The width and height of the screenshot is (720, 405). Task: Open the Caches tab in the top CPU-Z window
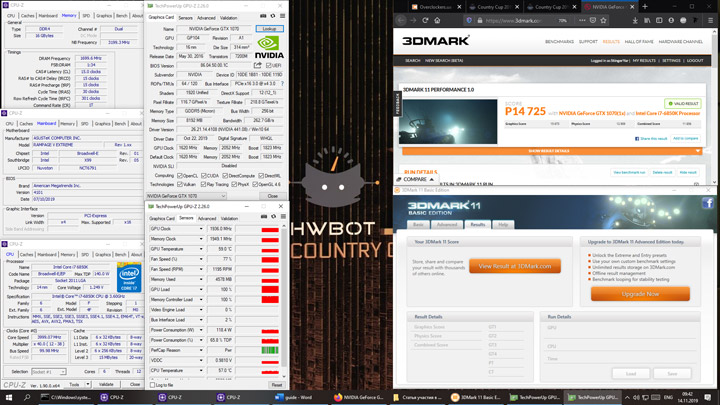point(28,16)
